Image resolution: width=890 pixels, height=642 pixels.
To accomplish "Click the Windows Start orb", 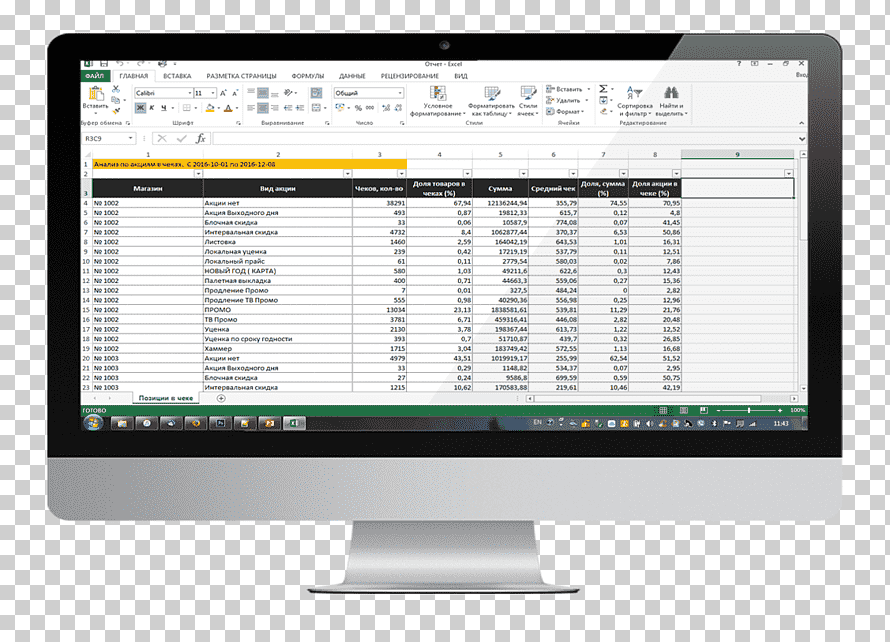I will point(93,423).
